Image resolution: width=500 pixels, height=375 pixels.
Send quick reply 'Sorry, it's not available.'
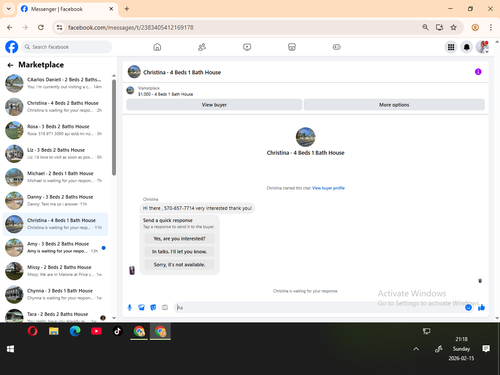[179, 265]
